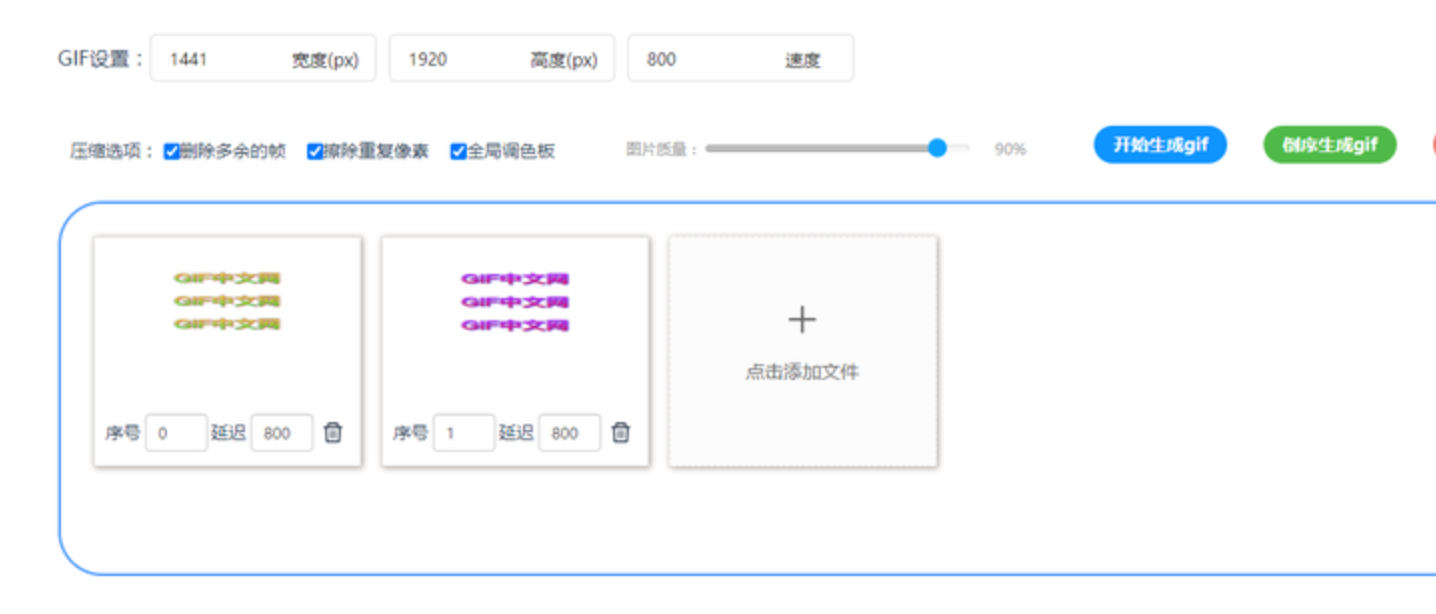Delete frame 0 using its trash icon

333,433
